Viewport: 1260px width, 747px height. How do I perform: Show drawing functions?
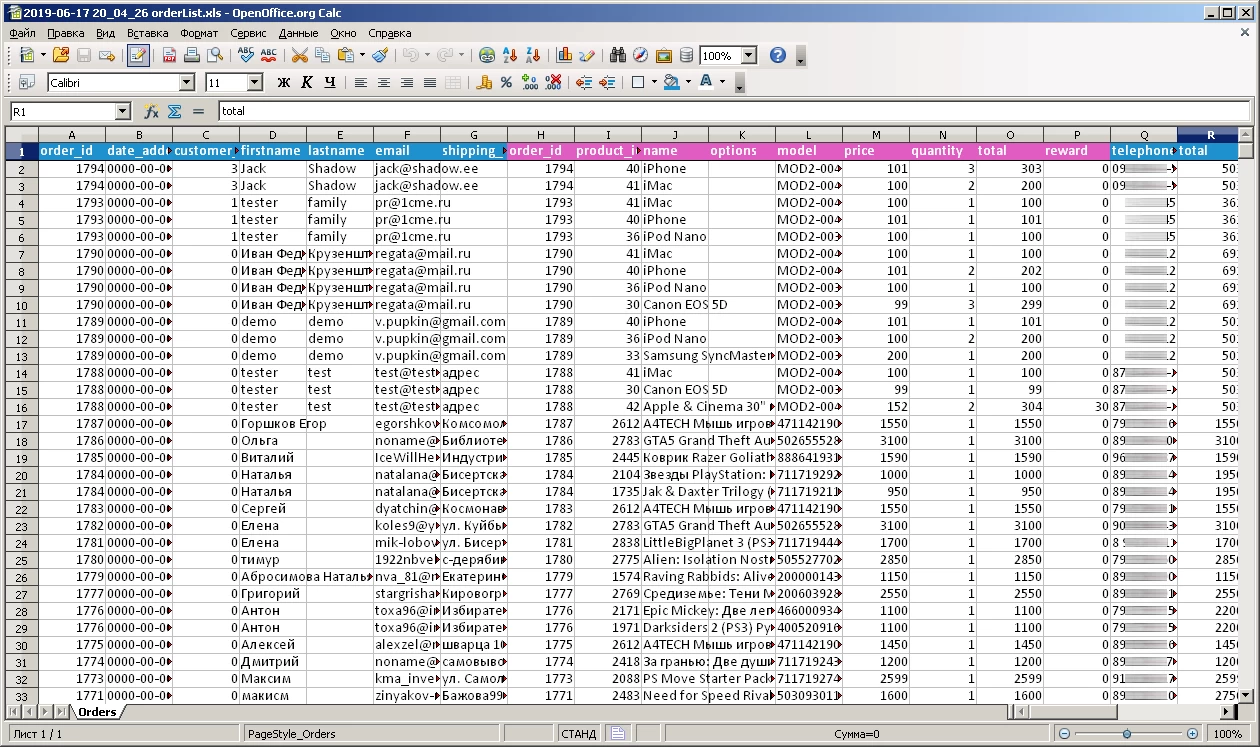(x=587, y=56)
